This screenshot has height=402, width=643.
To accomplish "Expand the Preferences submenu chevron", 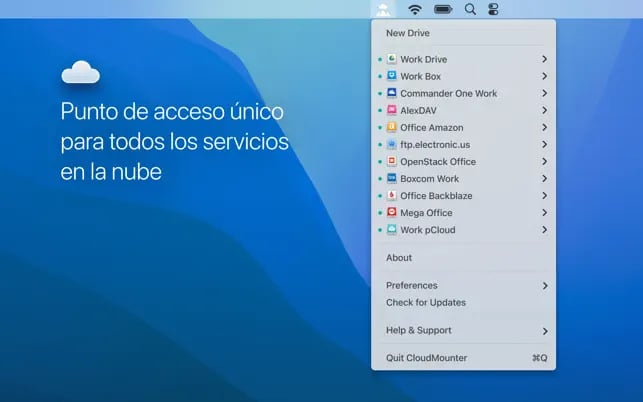I will (544, 286).
